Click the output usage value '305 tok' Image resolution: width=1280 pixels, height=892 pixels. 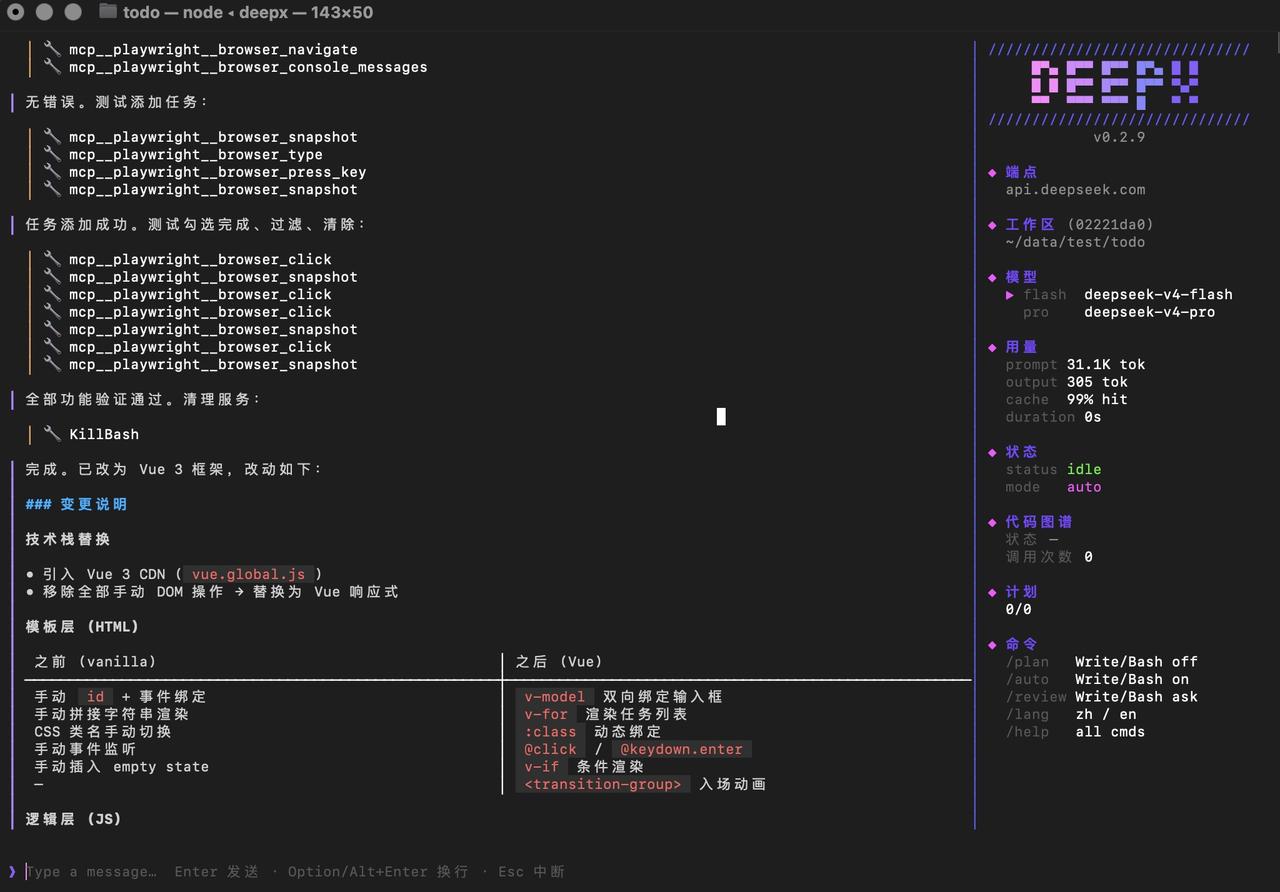tap(1097, 382)
